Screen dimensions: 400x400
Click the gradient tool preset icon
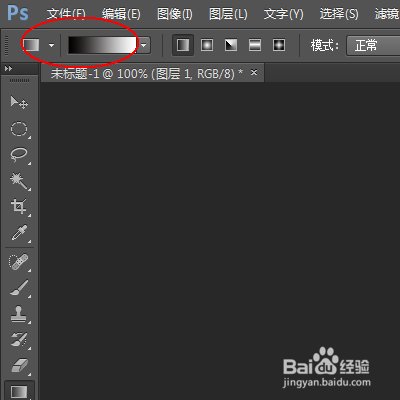point(32,45)
